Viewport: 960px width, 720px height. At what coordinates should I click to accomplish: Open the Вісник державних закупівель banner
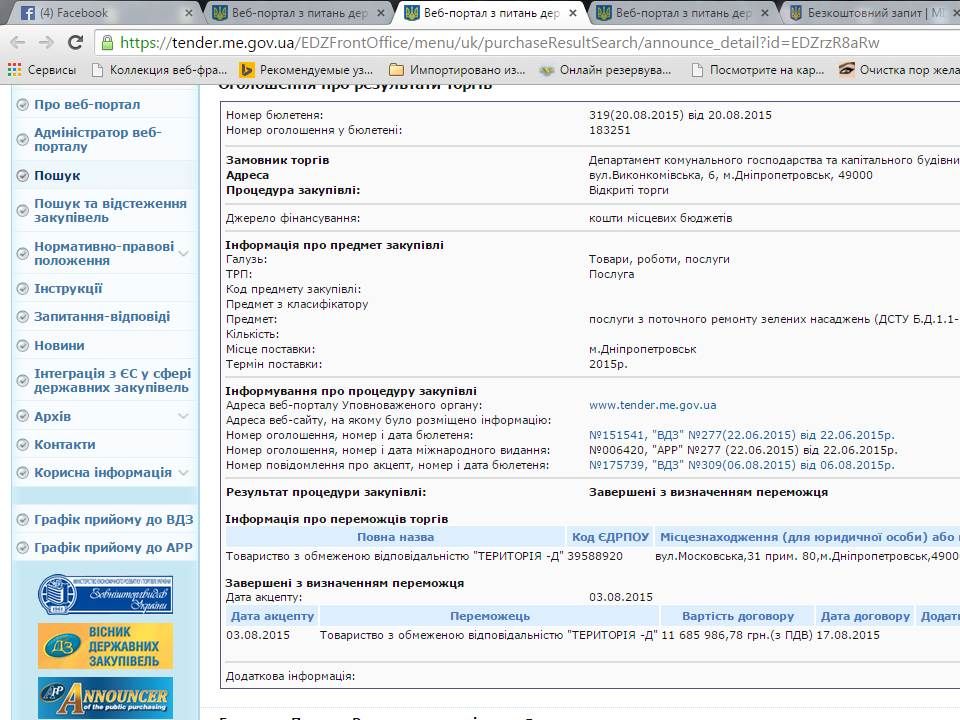105,646
